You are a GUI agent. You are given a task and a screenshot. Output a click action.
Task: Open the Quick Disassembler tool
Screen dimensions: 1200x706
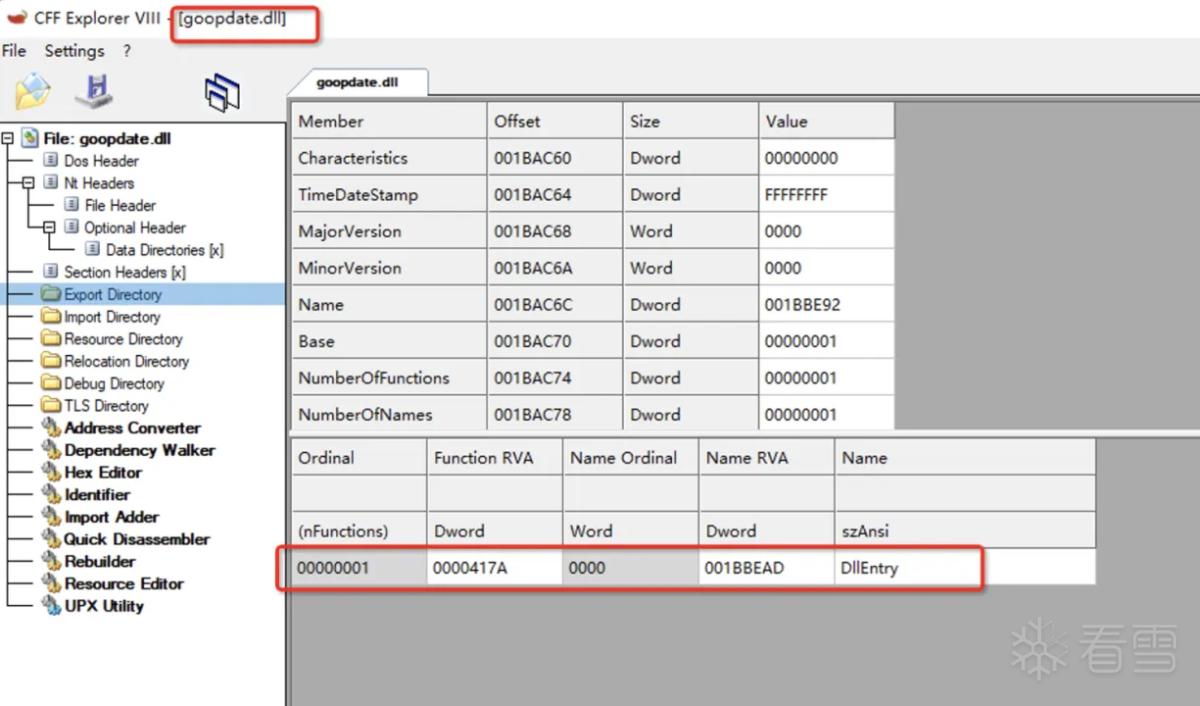pos(137,539)
